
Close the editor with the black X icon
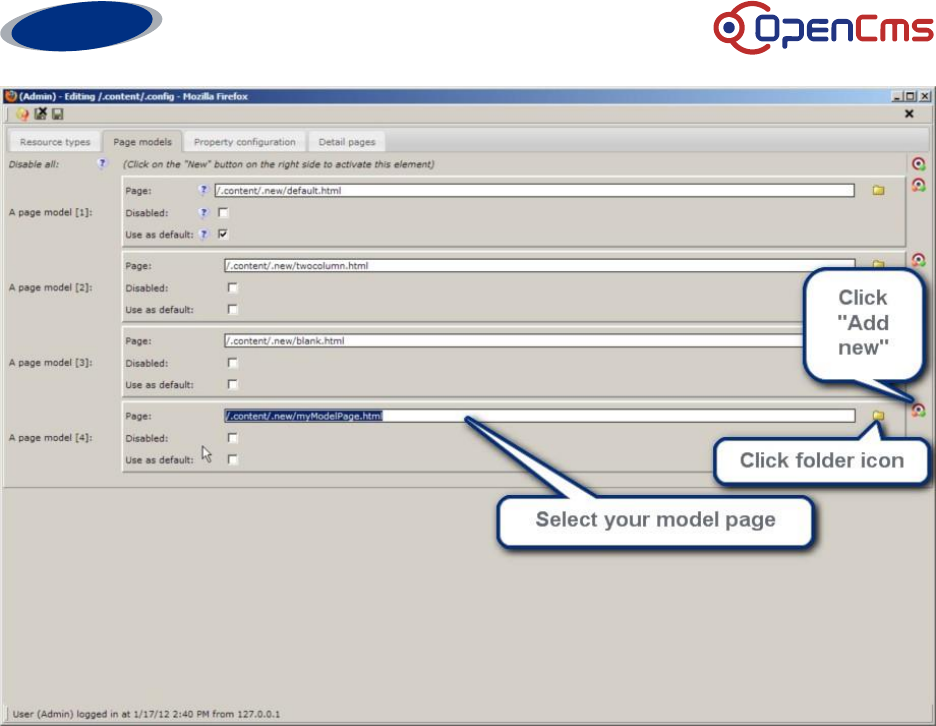pyautogui.click(x=909, y=113)
